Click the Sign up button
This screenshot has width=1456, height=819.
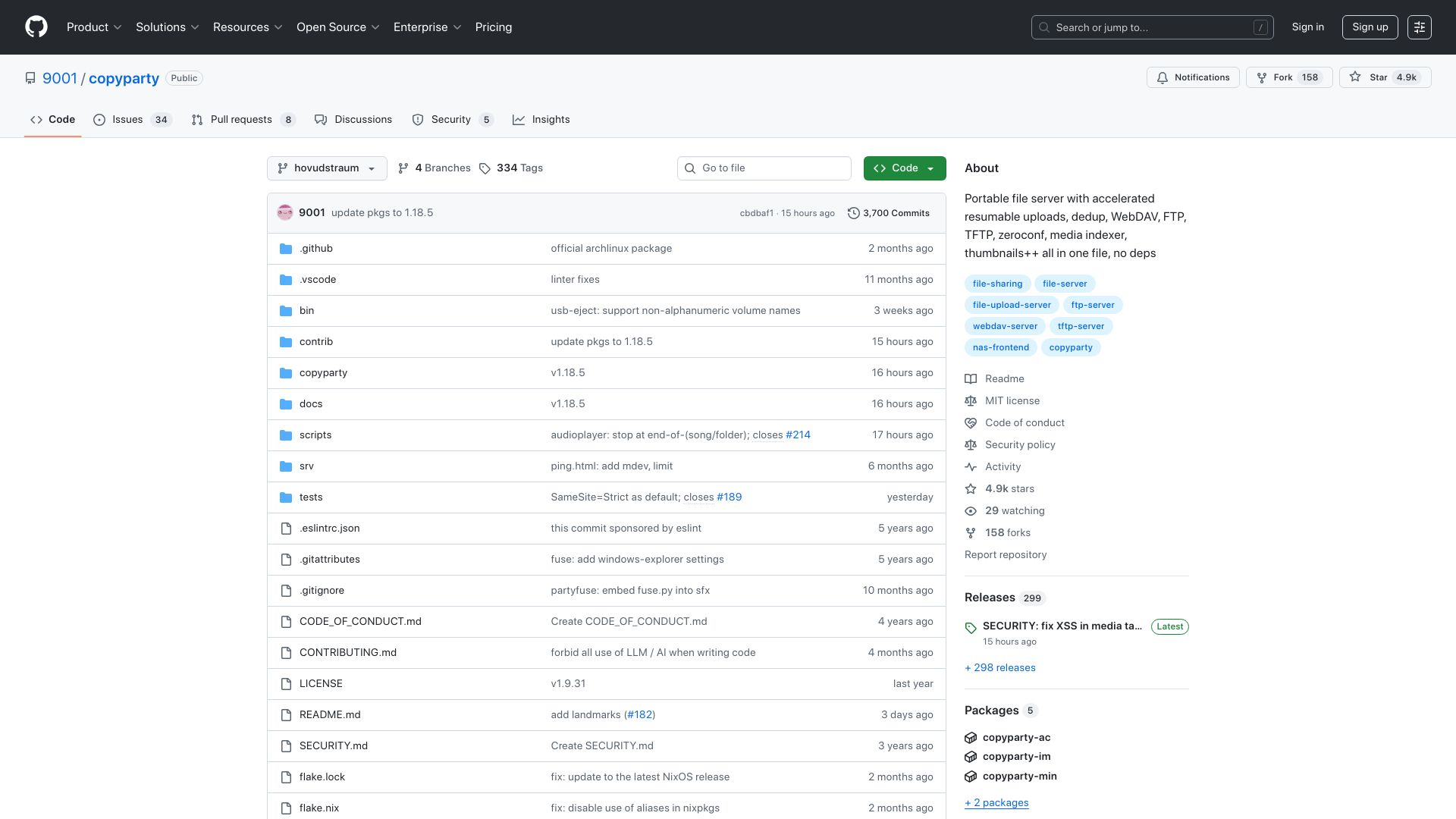pos(1370,27)
